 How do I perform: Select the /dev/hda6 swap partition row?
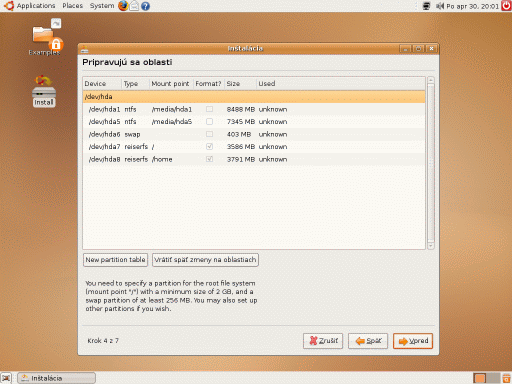(254, 134)
